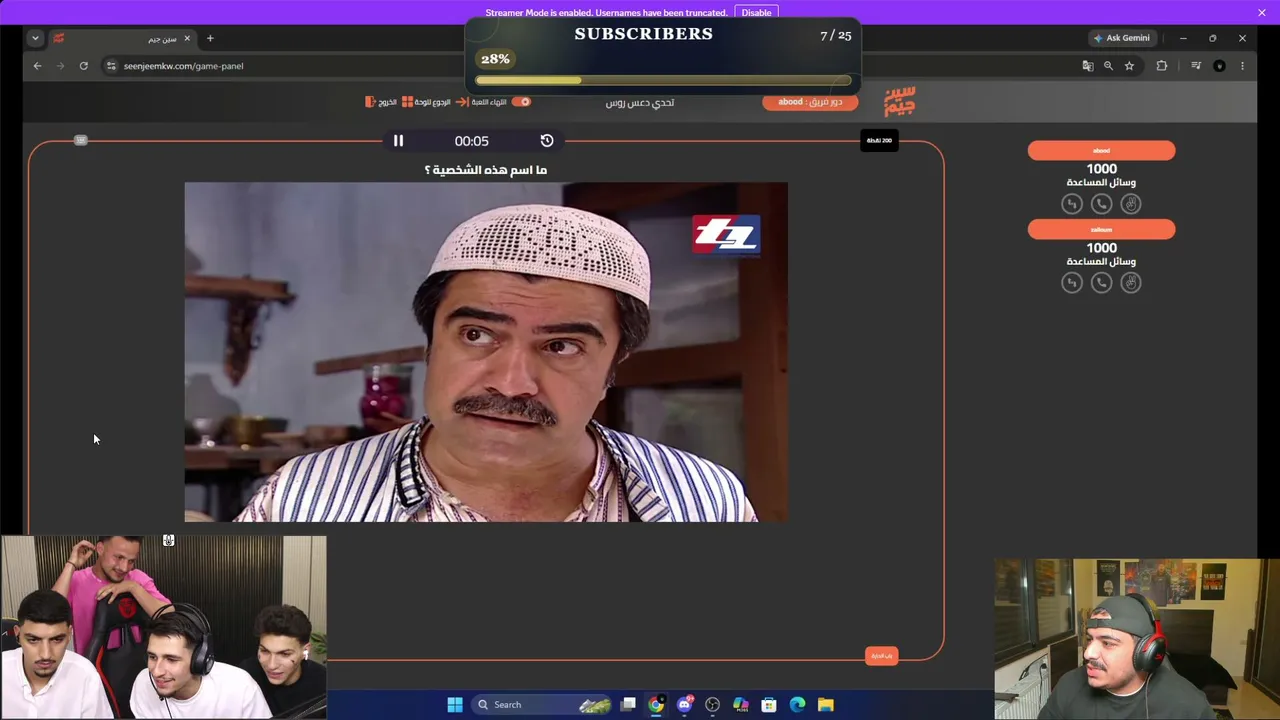This screenshot has height=720, width=1280.
Task: Open File Explorer from the taskbar
Action: coord(826,705)
